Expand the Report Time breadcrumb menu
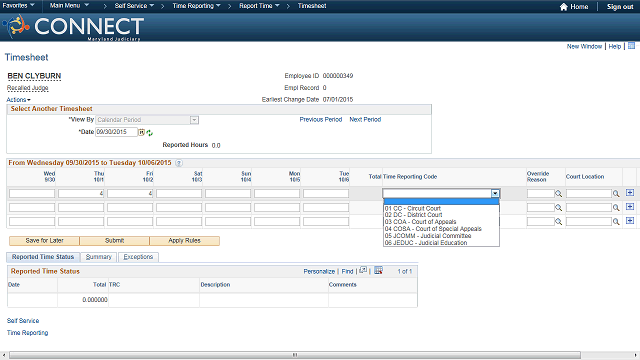This screenshot has width=640, height=360. click(260, 6)
